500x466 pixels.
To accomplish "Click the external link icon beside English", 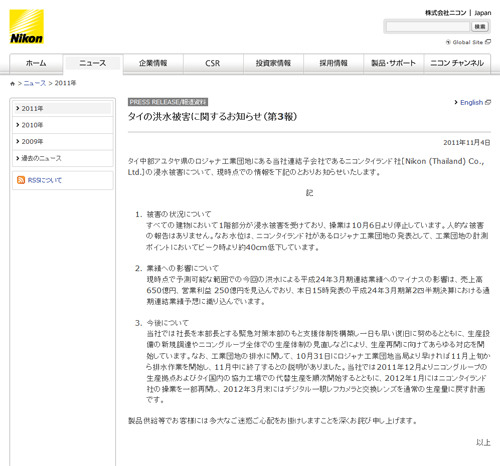I will (488, 102).
